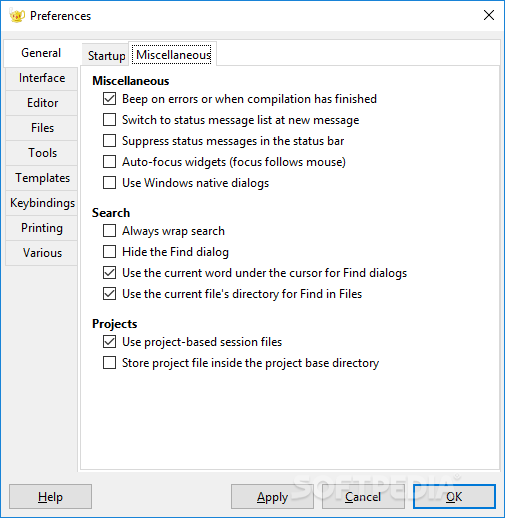Confirm with the OK button

[454, 497]
